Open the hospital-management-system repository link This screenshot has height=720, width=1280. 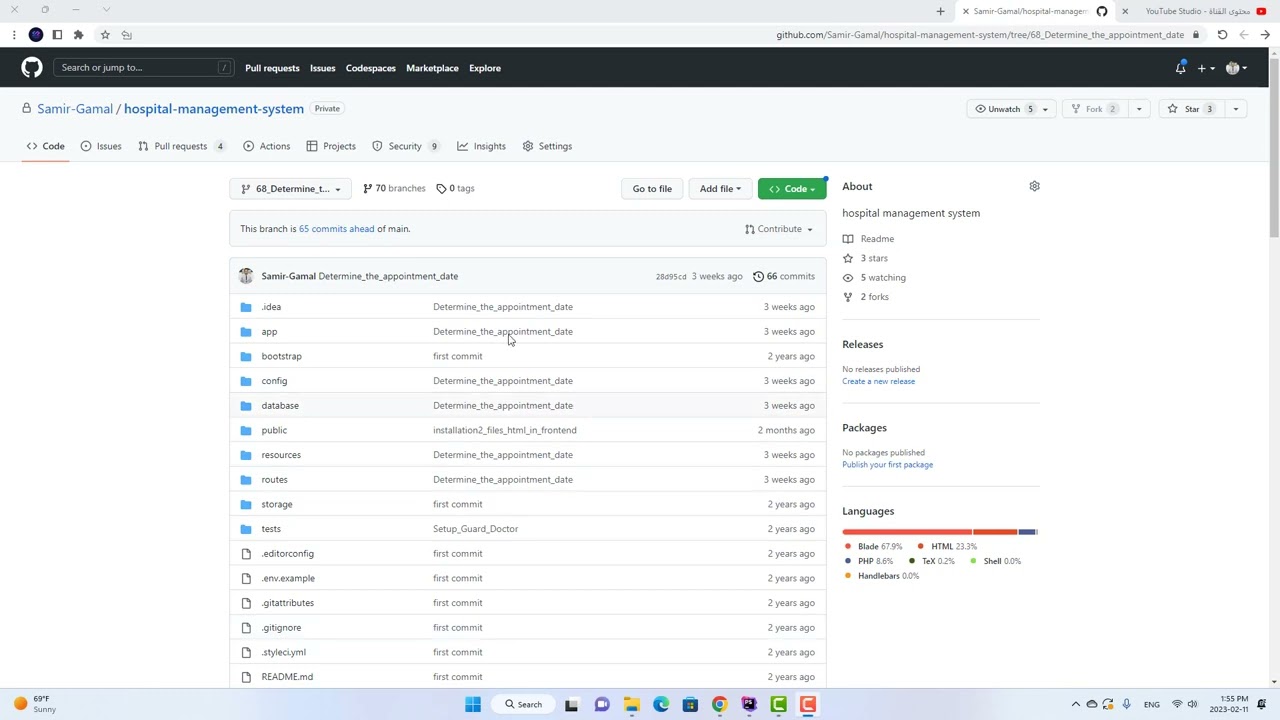(x=214, y=109)
